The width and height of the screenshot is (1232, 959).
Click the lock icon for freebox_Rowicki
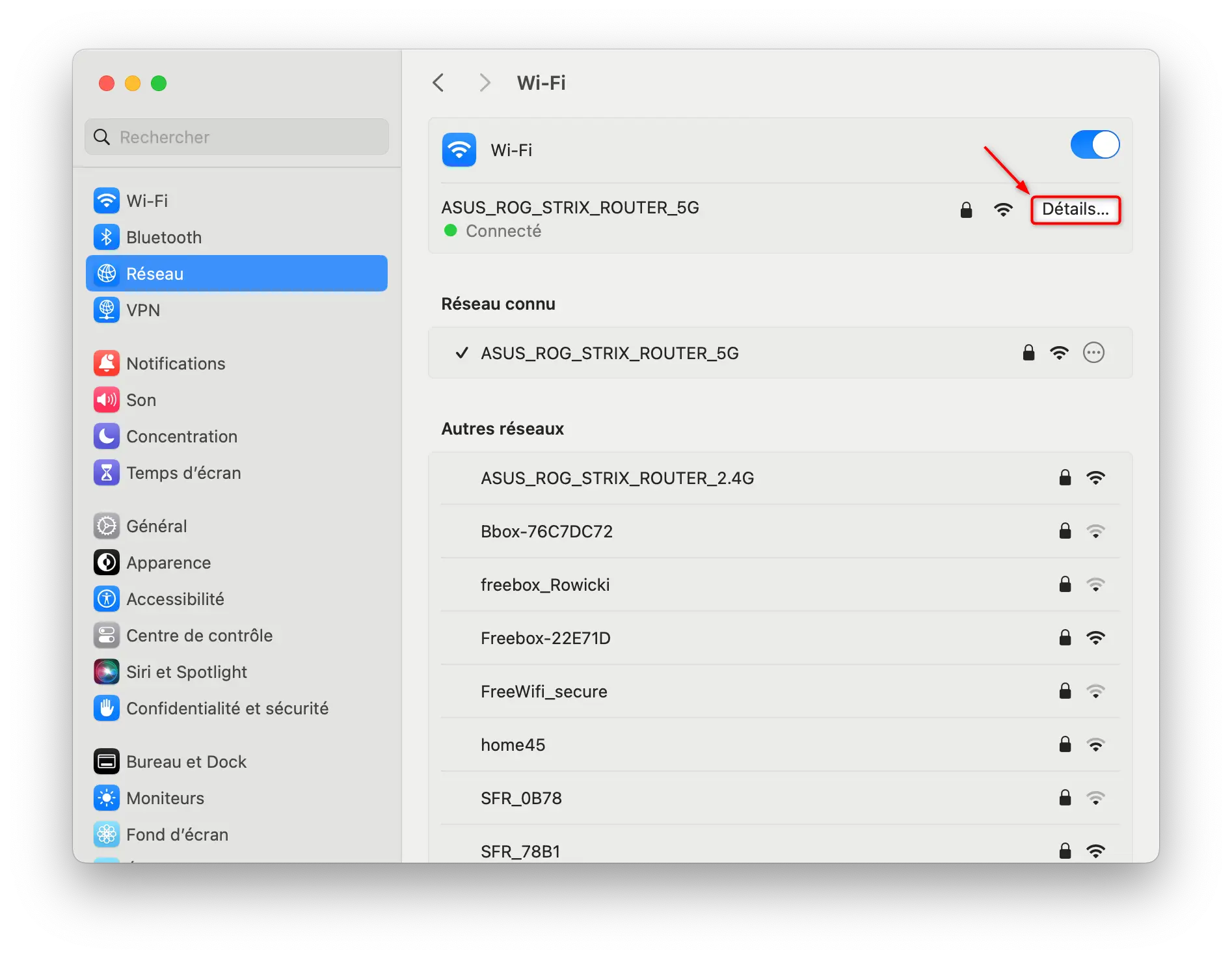point(1065,584)
